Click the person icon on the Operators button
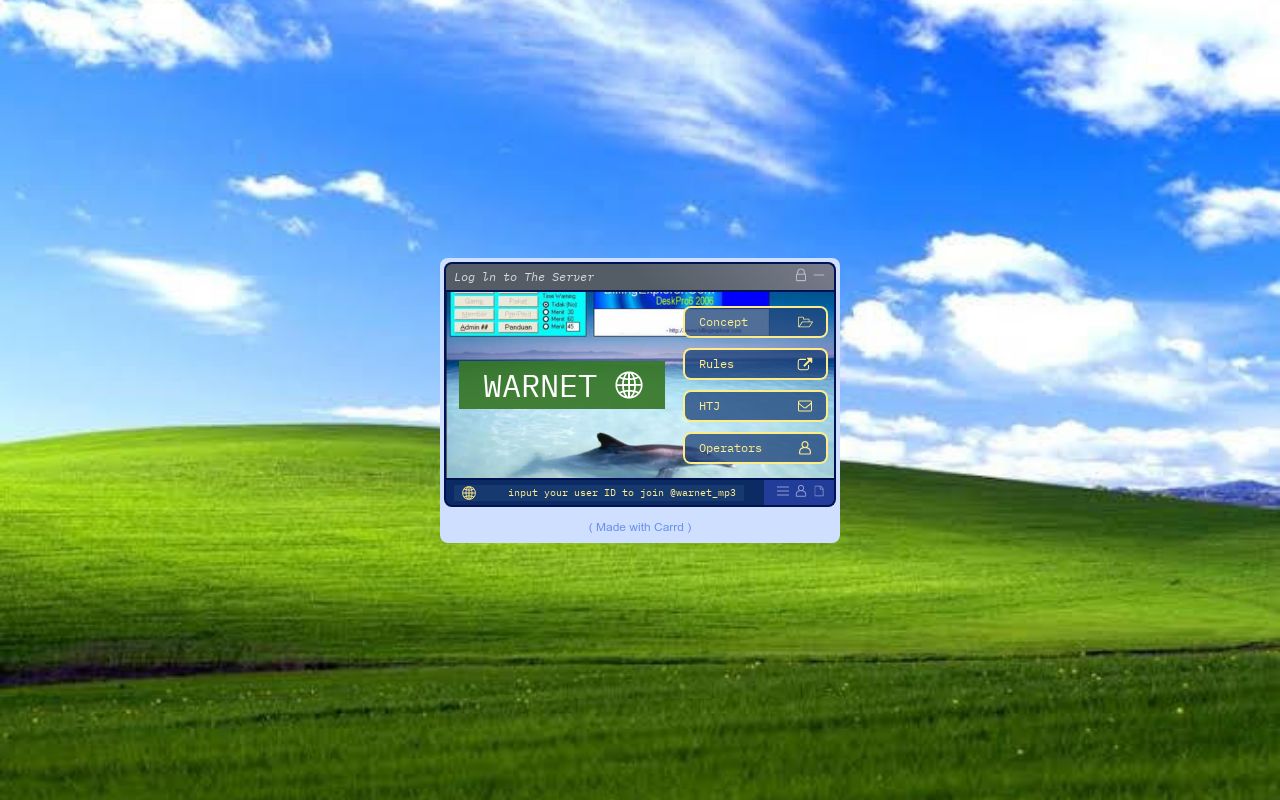This screenshot has width=1280, height=800. point(805,448)
